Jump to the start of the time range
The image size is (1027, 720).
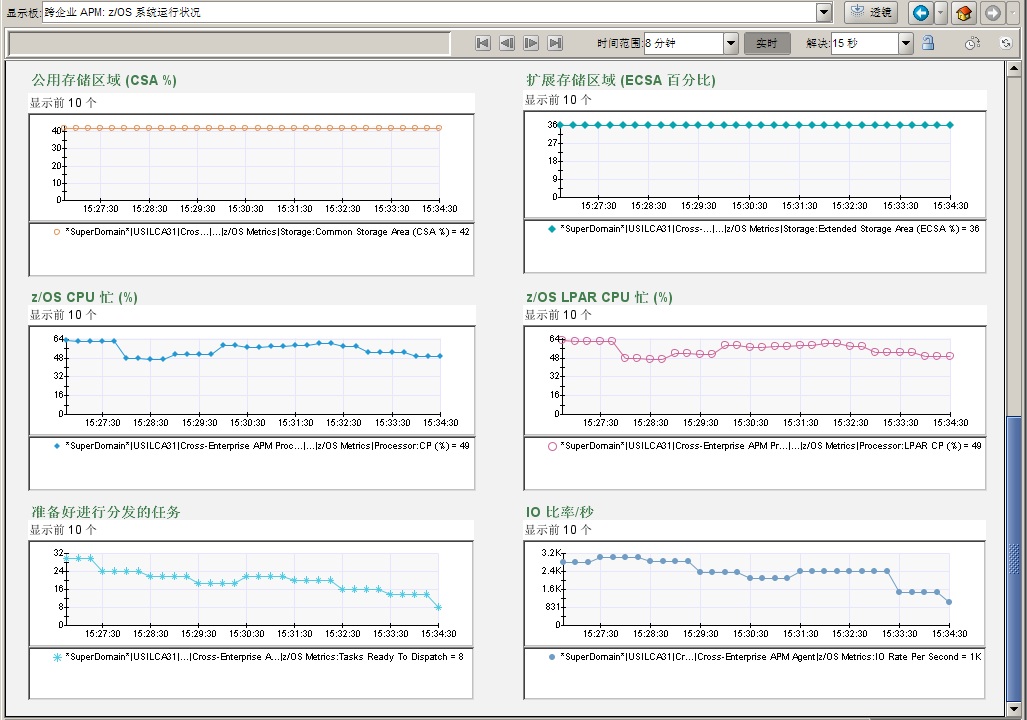483,43
